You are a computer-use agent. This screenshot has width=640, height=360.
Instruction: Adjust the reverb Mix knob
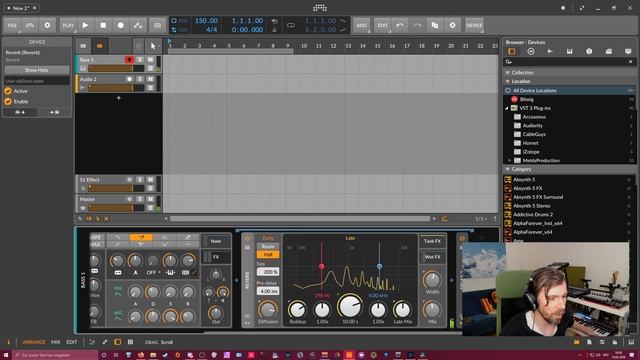tap(432, 309)
